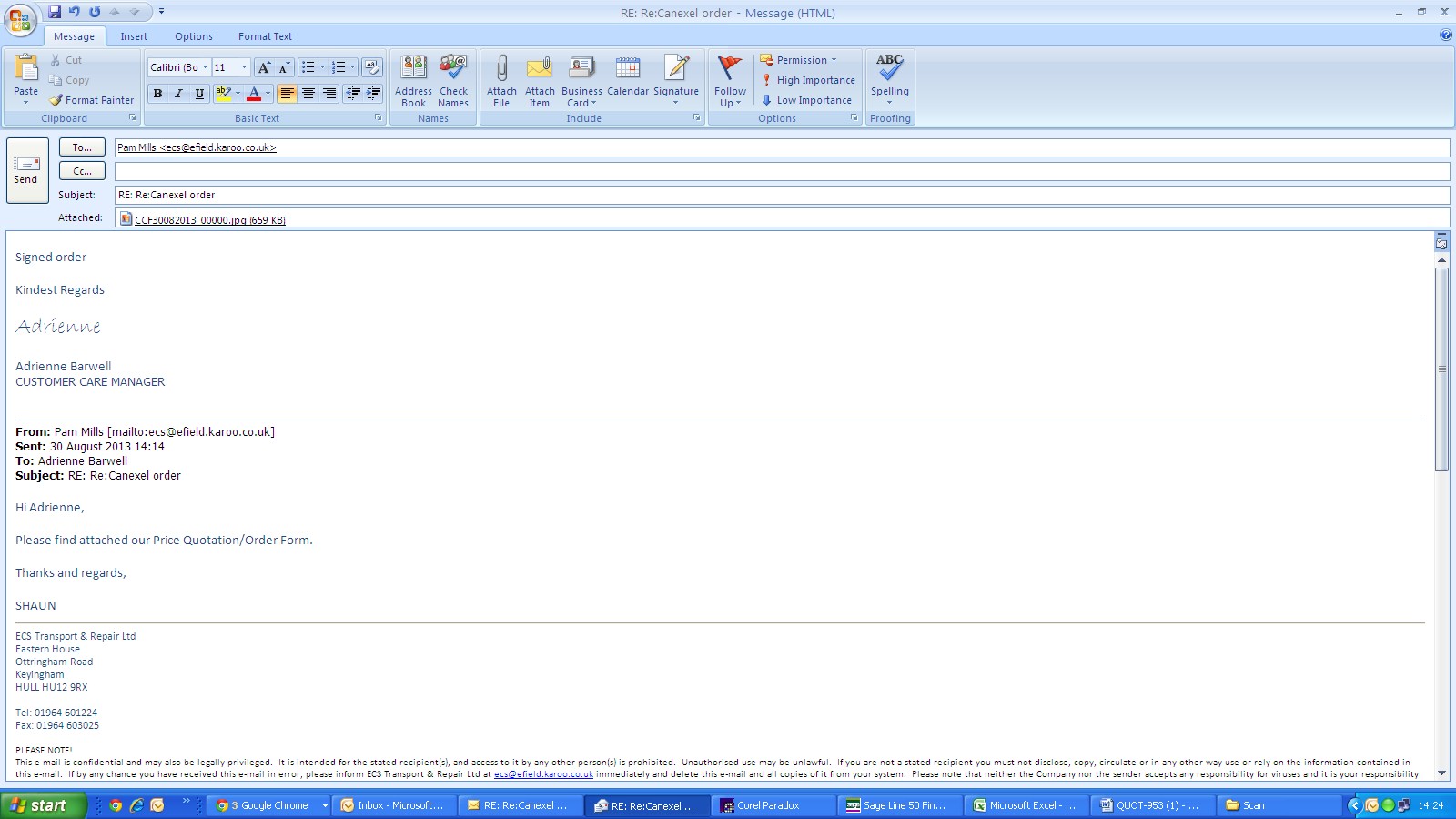
Task: Click the Attach Item envelope icon
Action: point(540,69)
